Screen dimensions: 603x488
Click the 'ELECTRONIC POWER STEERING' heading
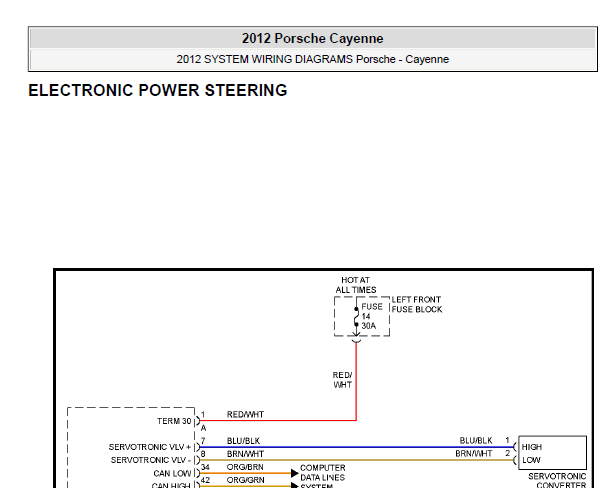(158, 90)
